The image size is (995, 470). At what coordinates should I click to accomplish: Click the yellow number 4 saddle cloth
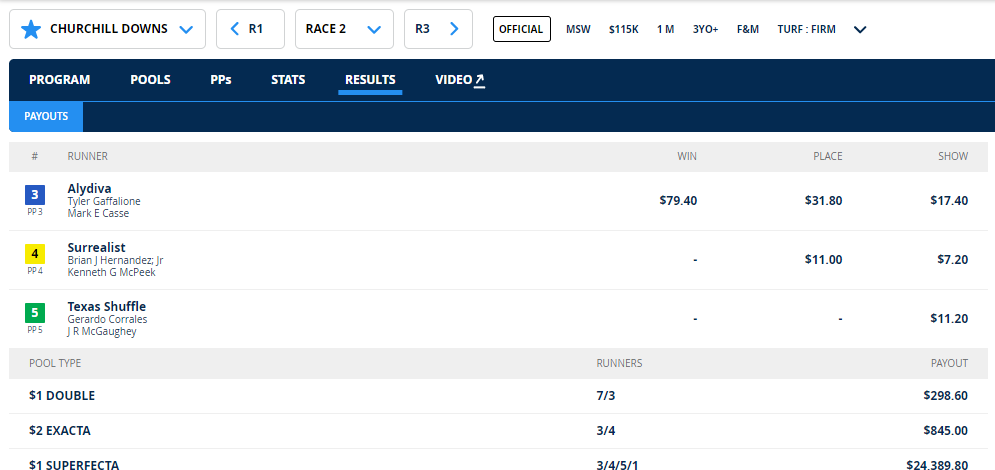coord(35,254)
